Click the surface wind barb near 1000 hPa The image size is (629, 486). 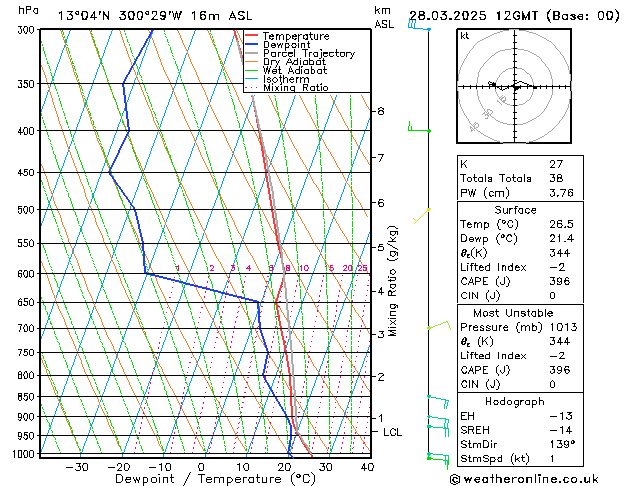[438, 460]
